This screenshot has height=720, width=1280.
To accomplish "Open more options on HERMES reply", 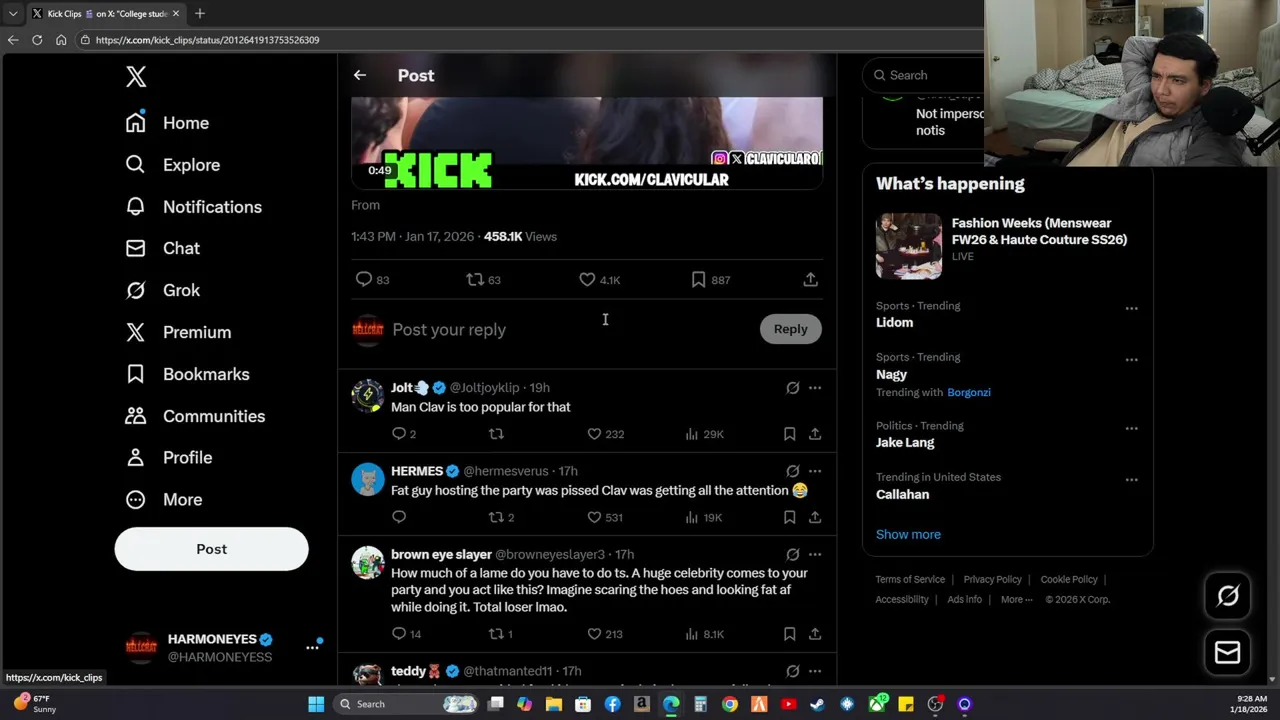I will coord(815,471).
